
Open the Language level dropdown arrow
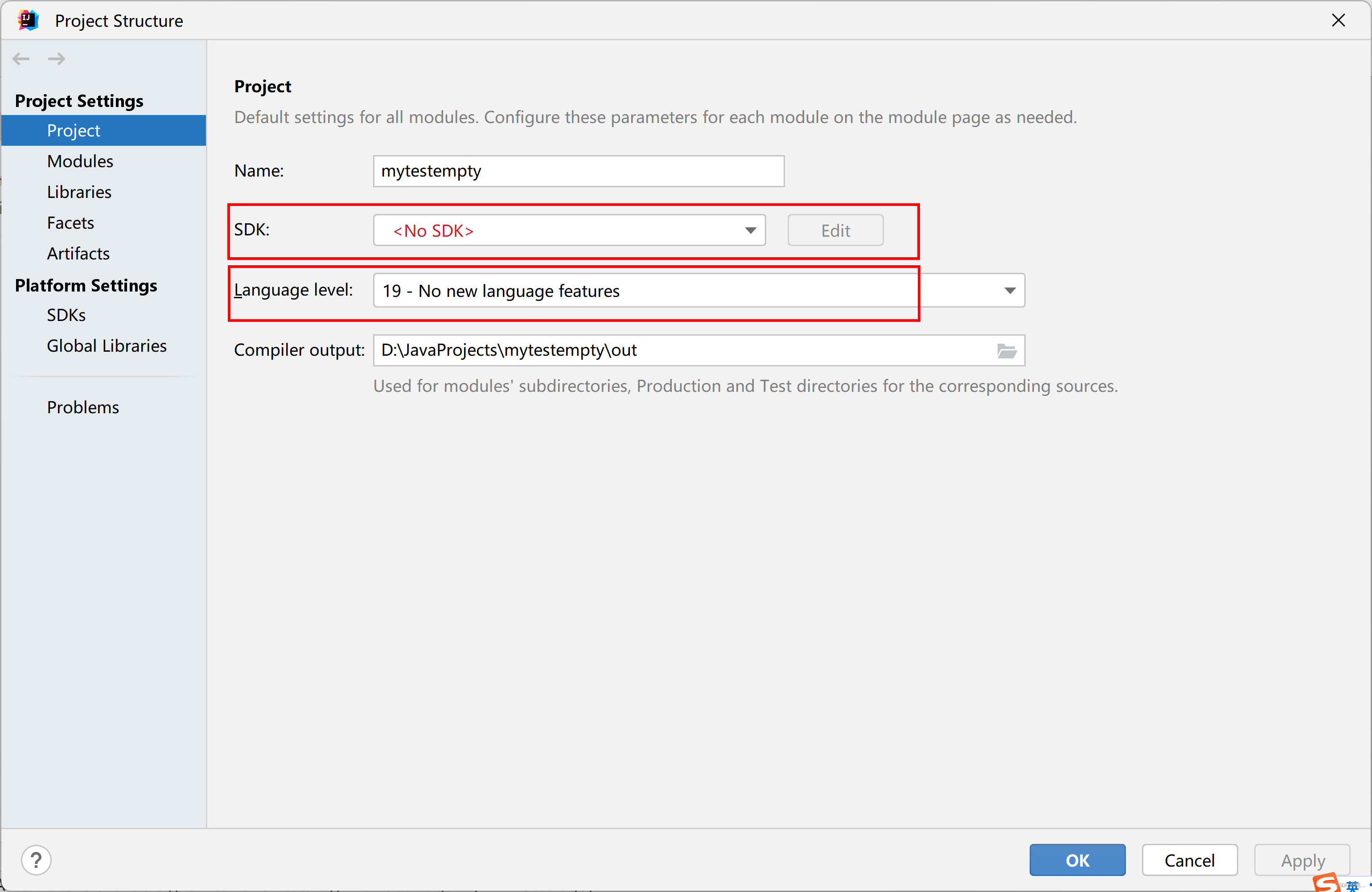1010,291
